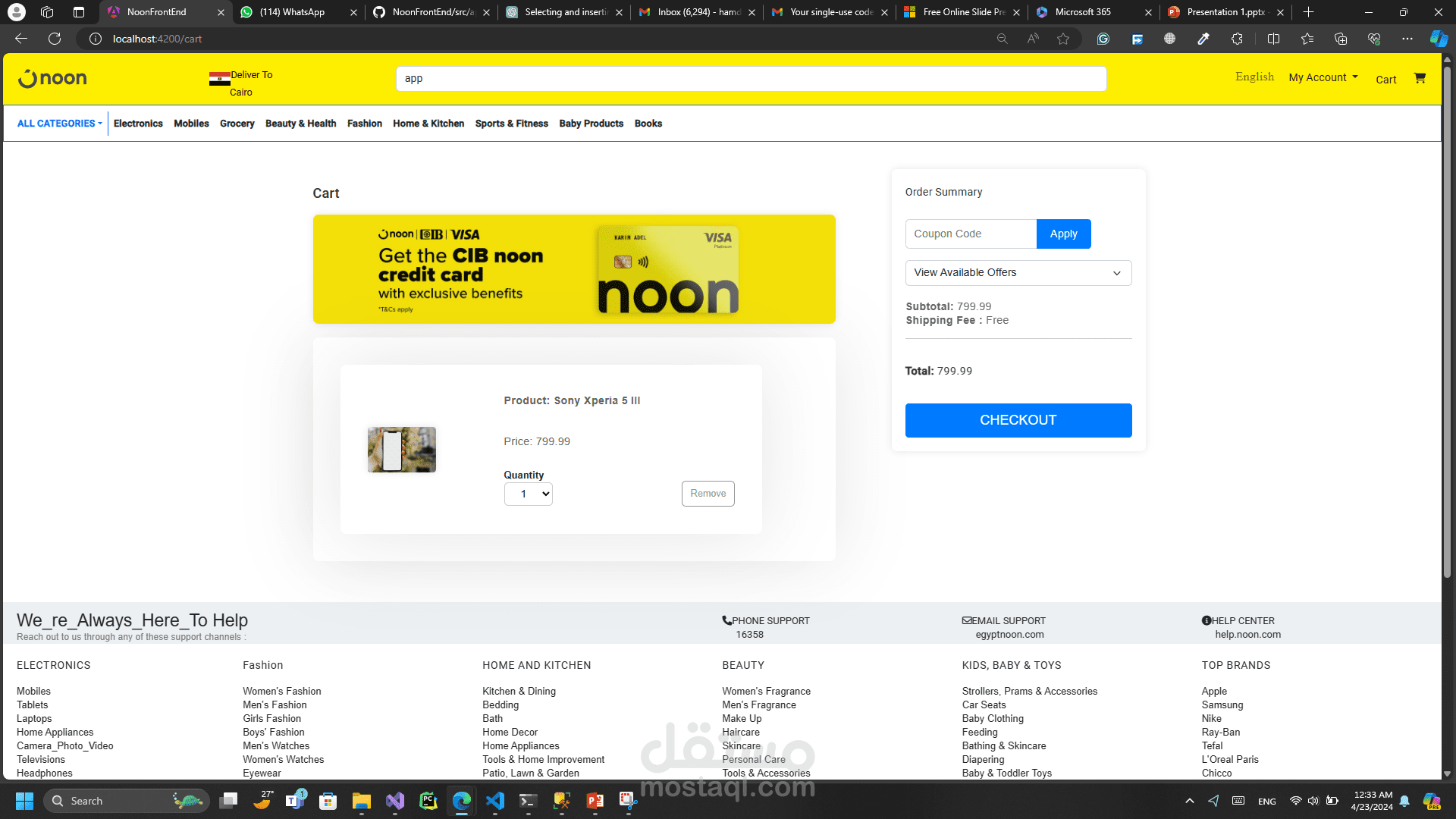
Task: Click the Cart link in header
Action: (1385, 79)
